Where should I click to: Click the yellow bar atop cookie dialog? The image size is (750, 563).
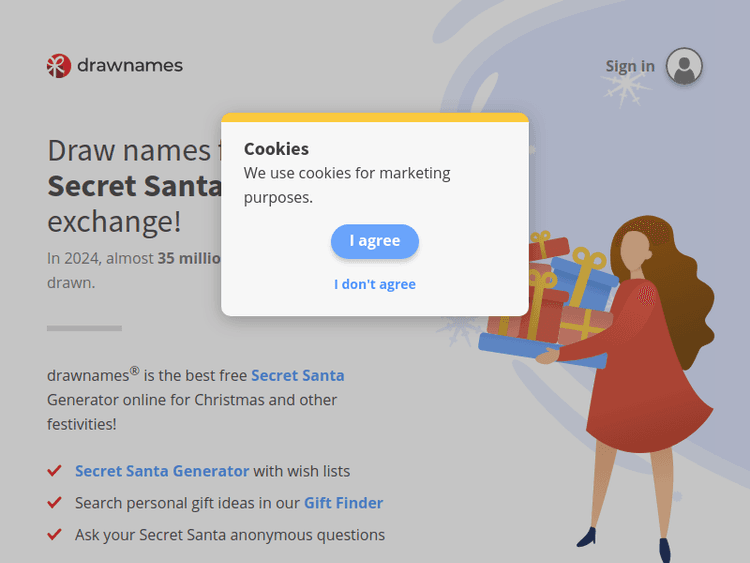pyautogui.click(x=375, y=117)
